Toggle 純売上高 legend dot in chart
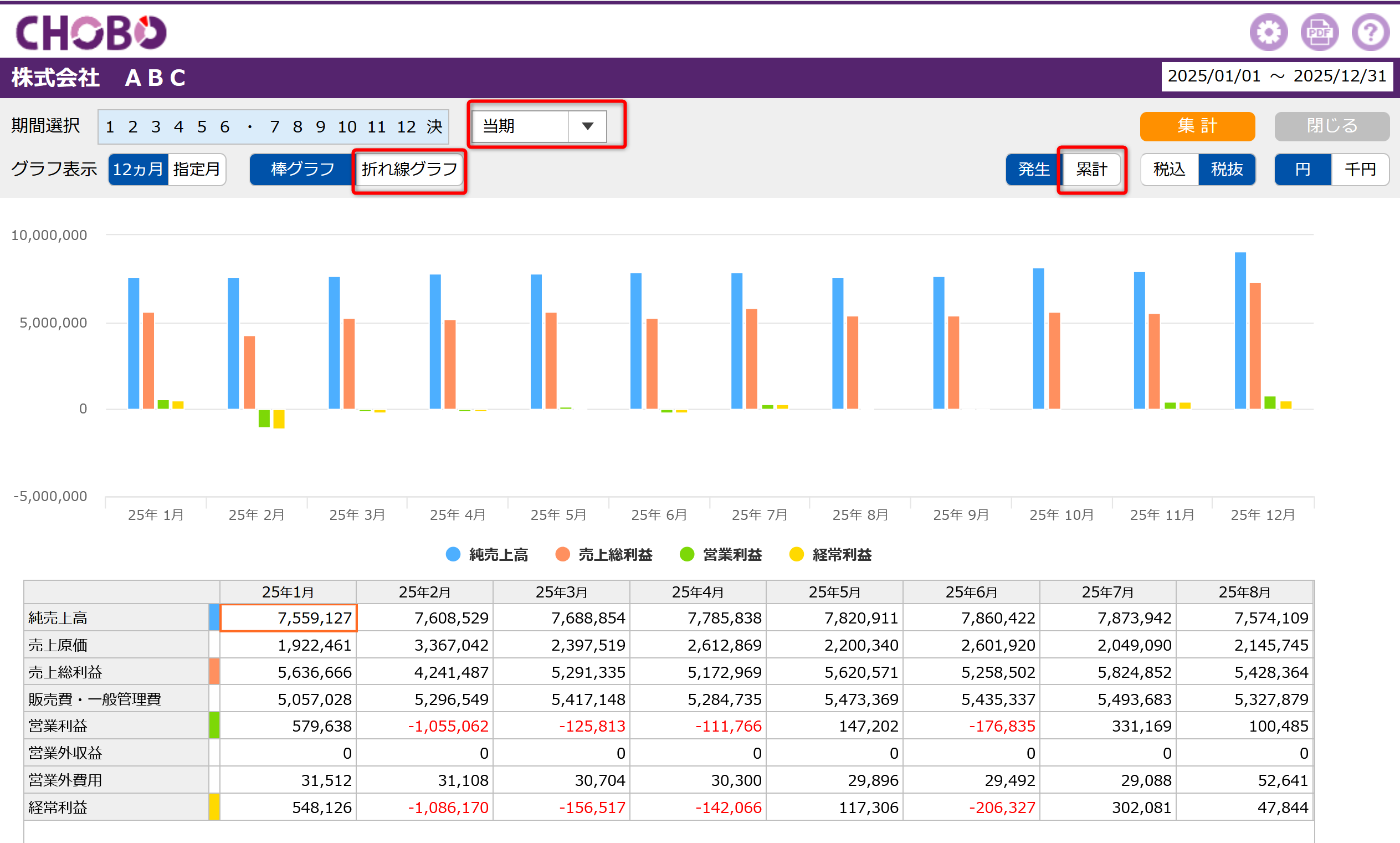Screen dimensions: 1400x843 [453, 554]
